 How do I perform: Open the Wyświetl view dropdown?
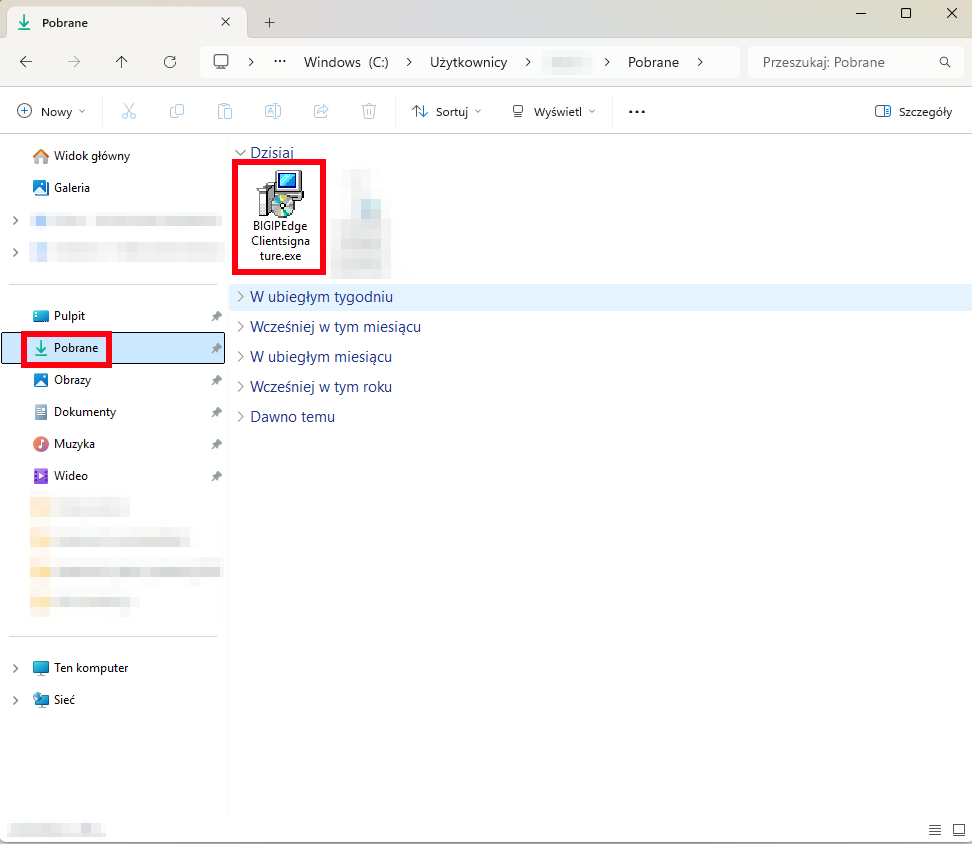point(553,112)
